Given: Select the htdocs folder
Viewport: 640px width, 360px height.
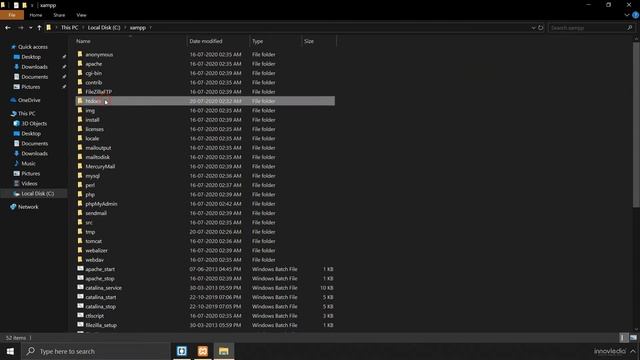Looking at the screenshot, I should (x=205, y=101).
